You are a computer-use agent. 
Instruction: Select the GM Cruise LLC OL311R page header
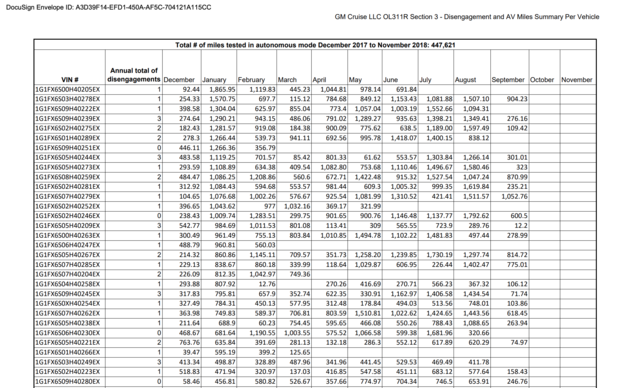pos(467,16)
